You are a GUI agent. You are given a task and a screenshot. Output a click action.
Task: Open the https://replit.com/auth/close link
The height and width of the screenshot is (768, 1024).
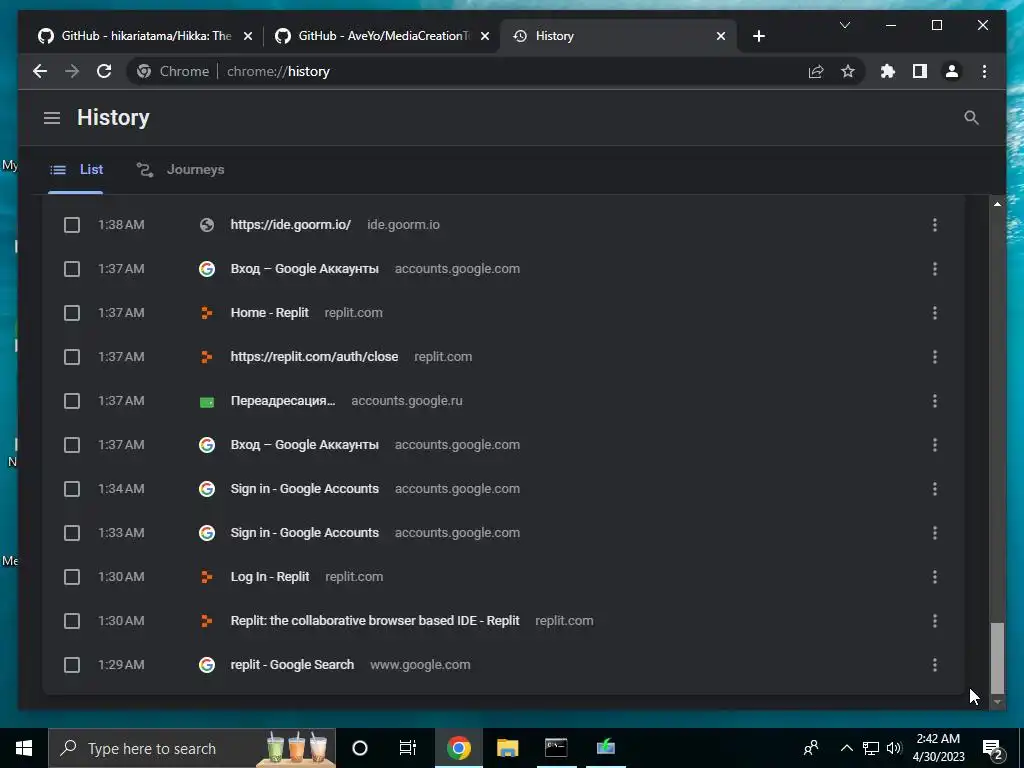click(x=314, y=357)
